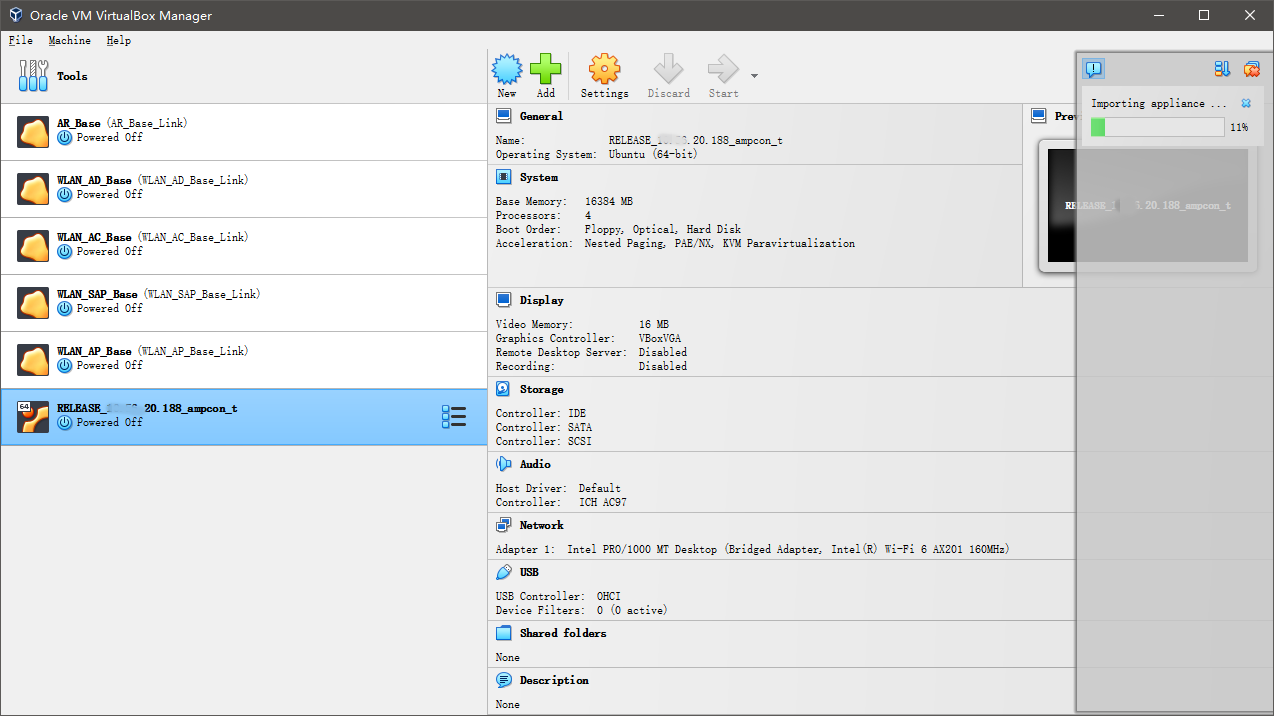This screenshot has width=1274, height=716.
Task: Click the Tools icon in the left panel
Action: (x=33, y=76)
